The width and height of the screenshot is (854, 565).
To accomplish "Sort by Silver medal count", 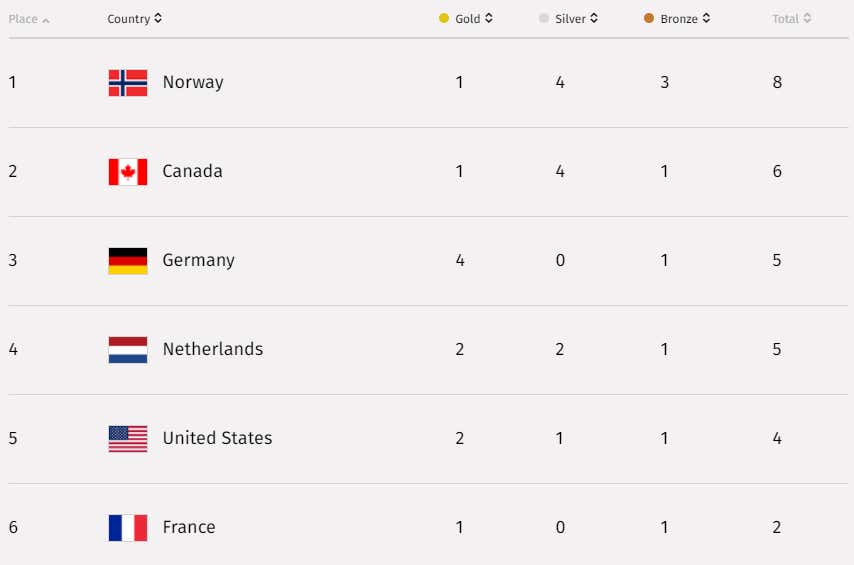I will click(x=576, y=19).
